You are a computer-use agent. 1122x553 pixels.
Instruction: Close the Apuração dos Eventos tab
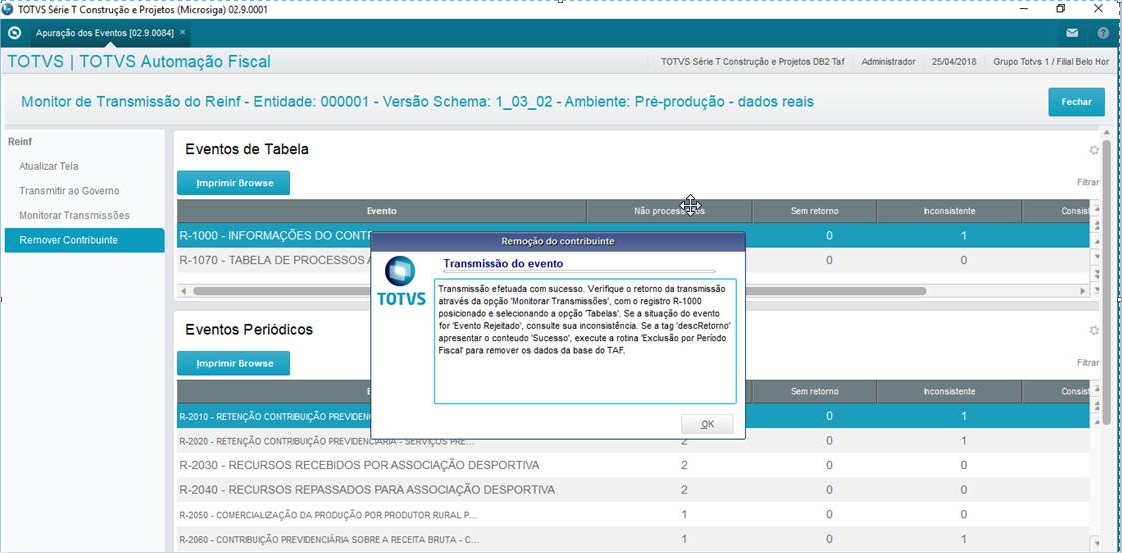click(182, 32)
